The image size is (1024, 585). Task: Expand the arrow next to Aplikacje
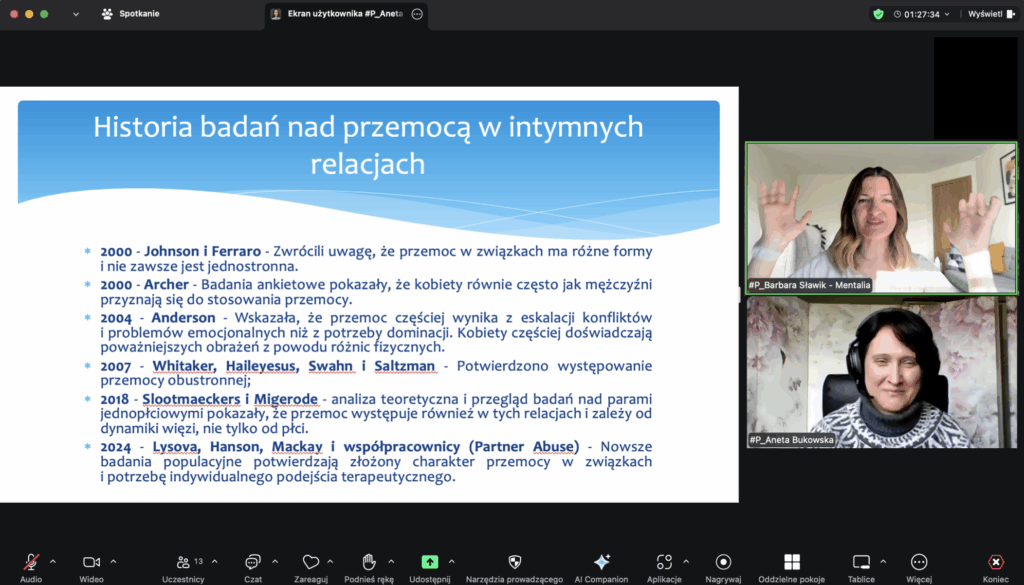[x=685, y=561]
